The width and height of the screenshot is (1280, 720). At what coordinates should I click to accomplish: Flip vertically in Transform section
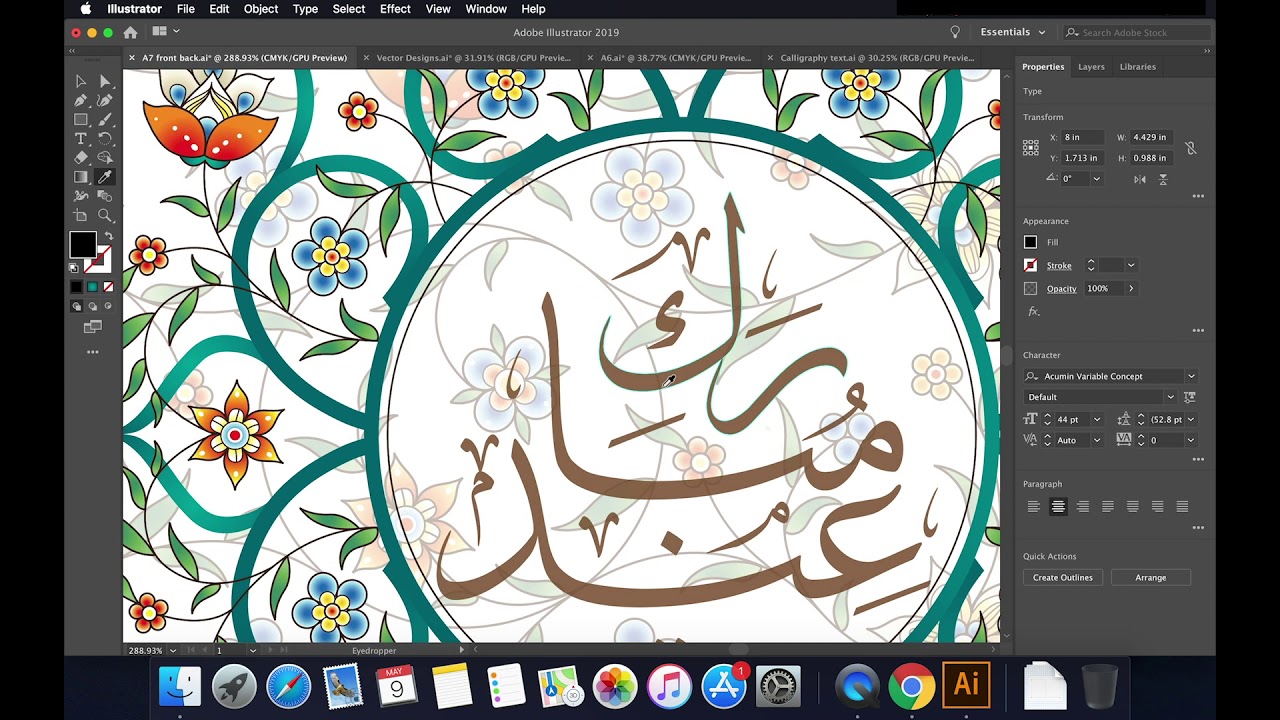(x=1163, y=179)
